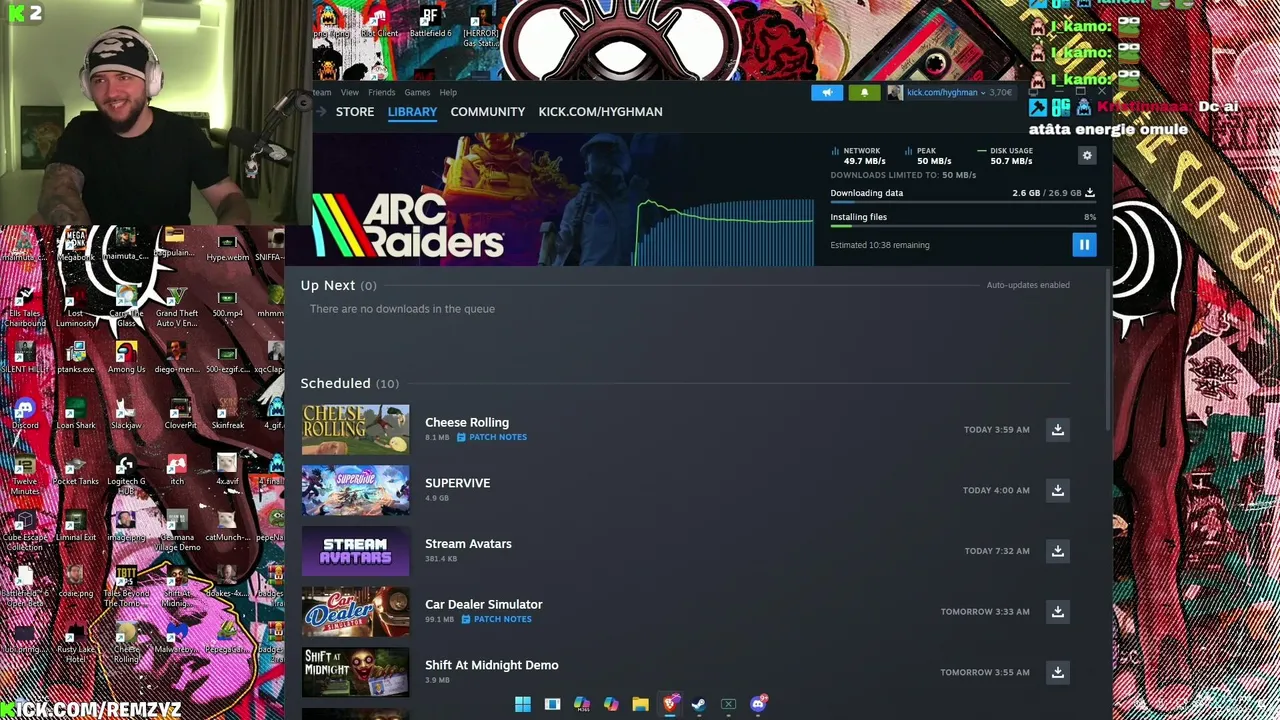The width and height of the screenshot is (1280, 720).
Task: Open Steam Games menu
Action: click(x=417, y=92)
